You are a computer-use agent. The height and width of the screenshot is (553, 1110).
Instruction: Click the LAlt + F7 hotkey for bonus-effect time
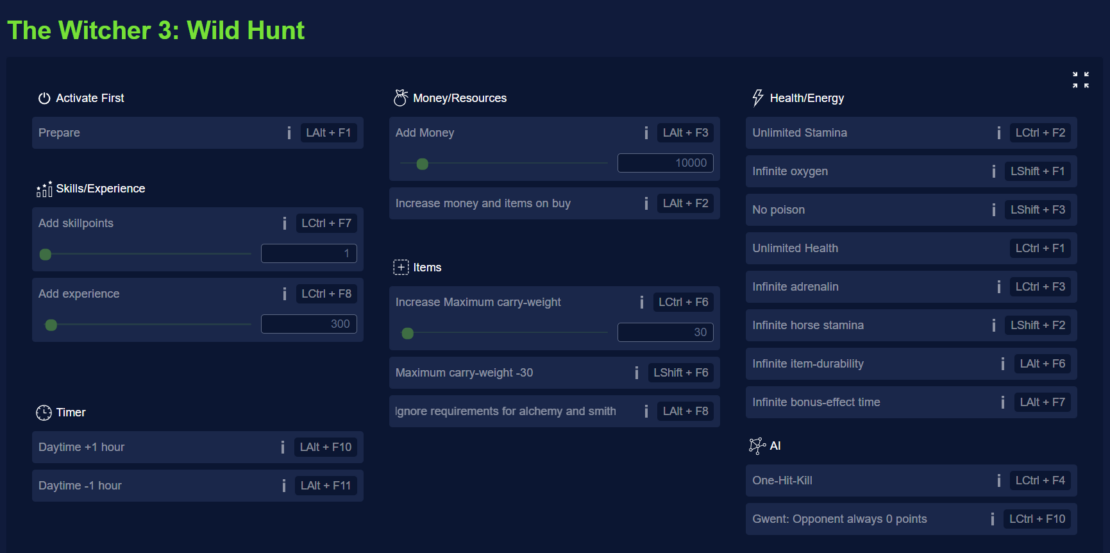[x=1043, y=402]
